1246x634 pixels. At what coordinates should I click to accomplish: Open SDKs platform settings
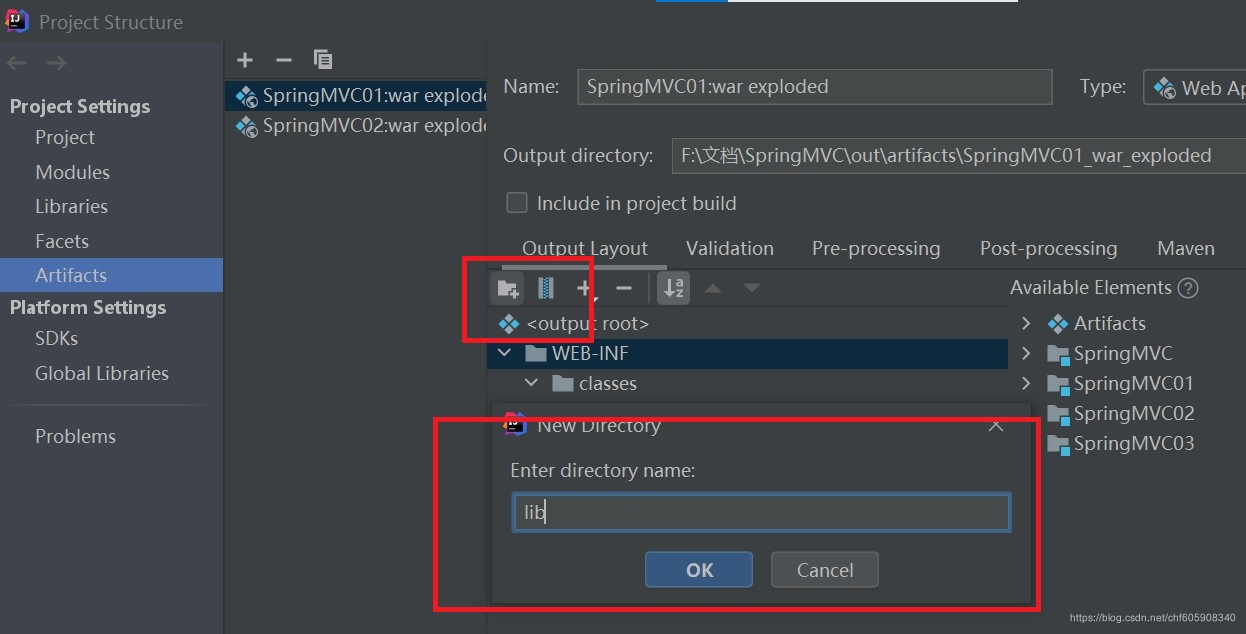point(56,338)
